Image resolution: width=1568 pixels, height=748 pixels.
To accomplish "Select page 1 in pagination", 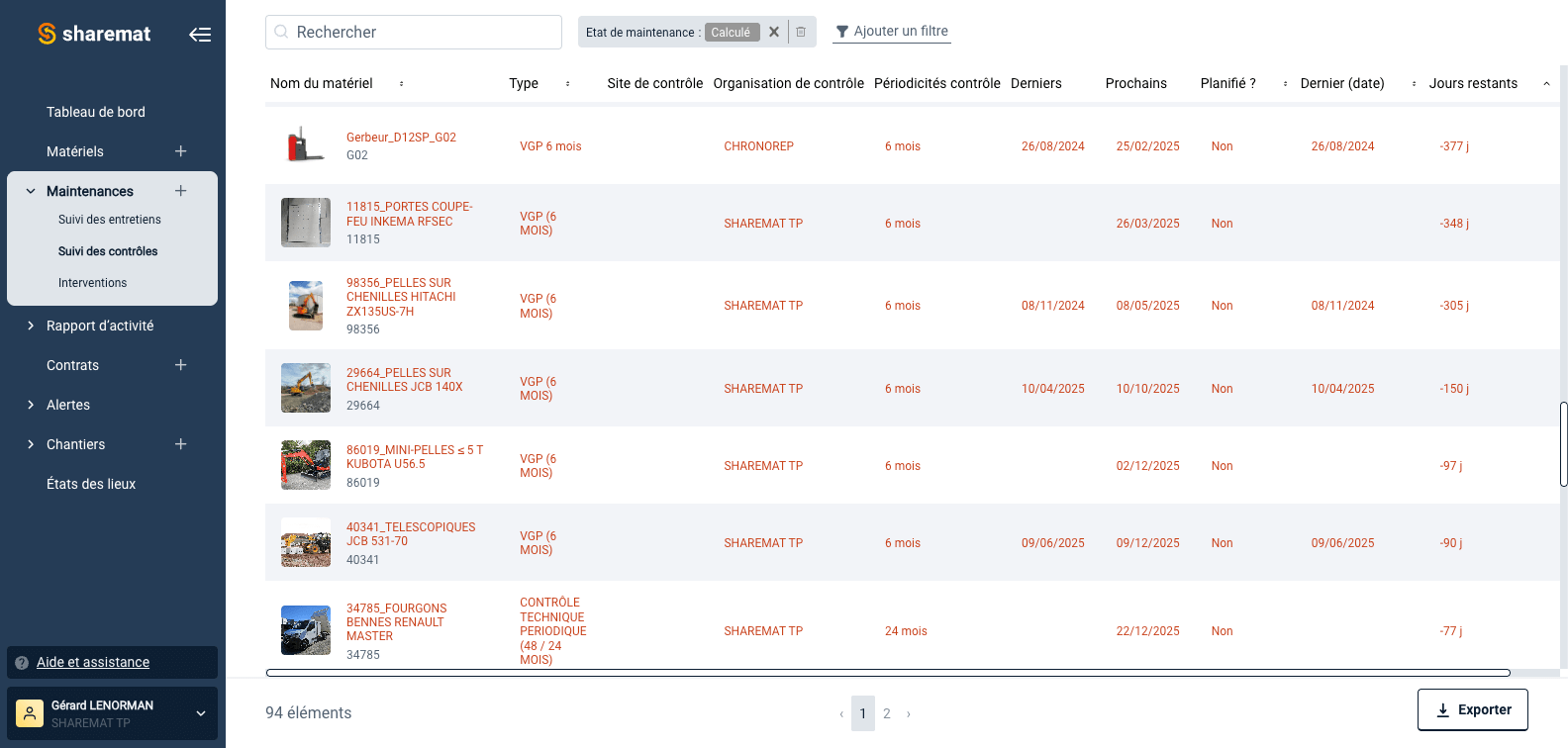I will (x=863, y=713).
